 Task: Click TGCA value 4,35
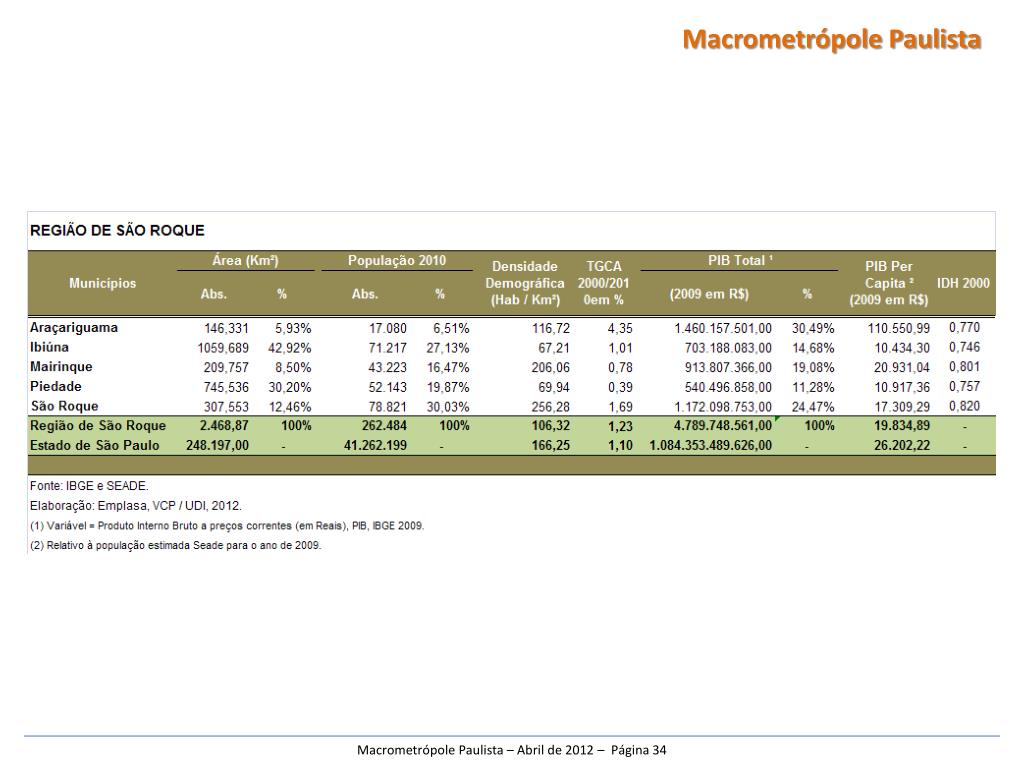point(620,328)
